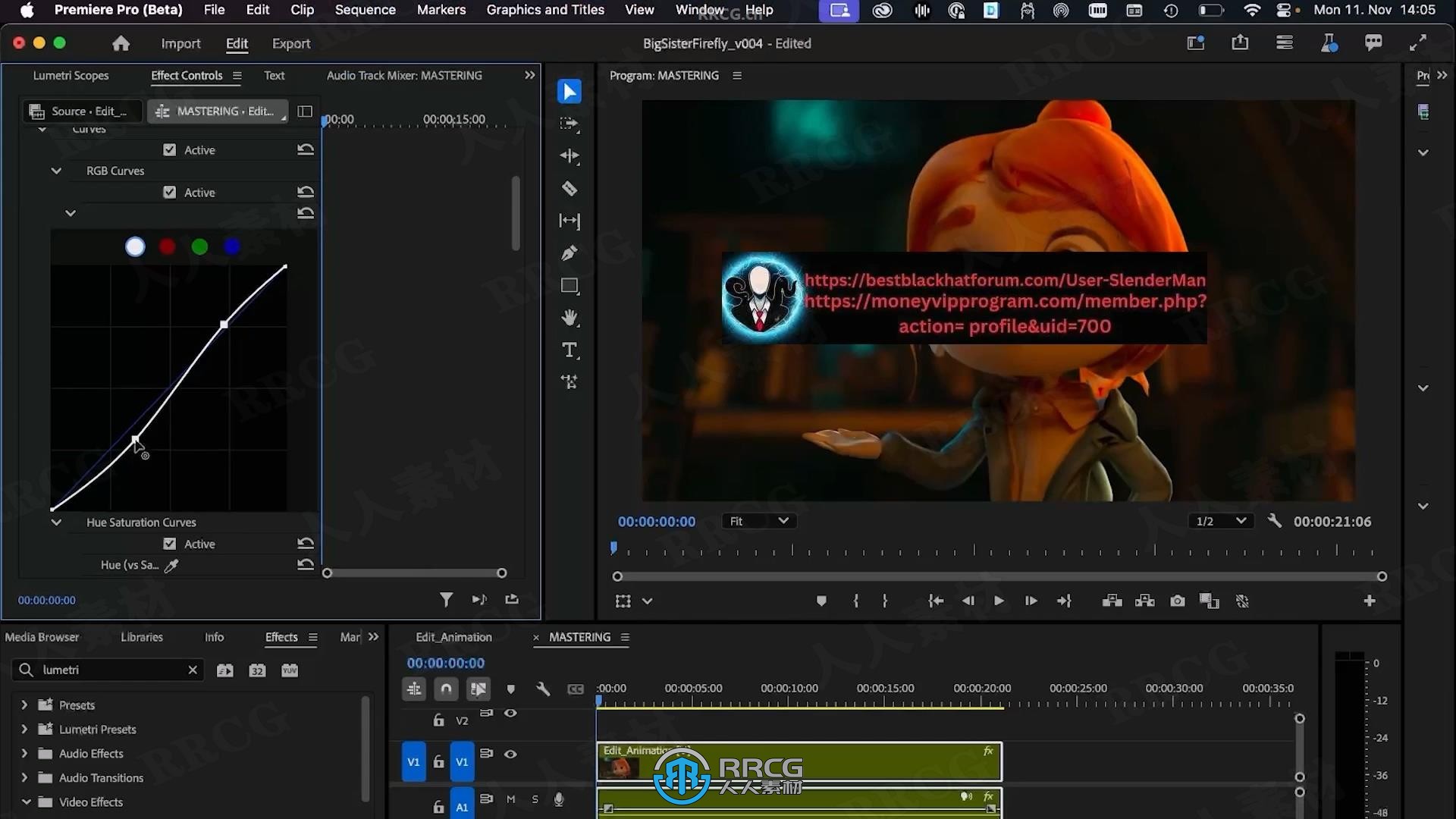The width and height of the screenshot is (1456, 819).
Task: Mute audio track A1
Action: tap(511, 799)
